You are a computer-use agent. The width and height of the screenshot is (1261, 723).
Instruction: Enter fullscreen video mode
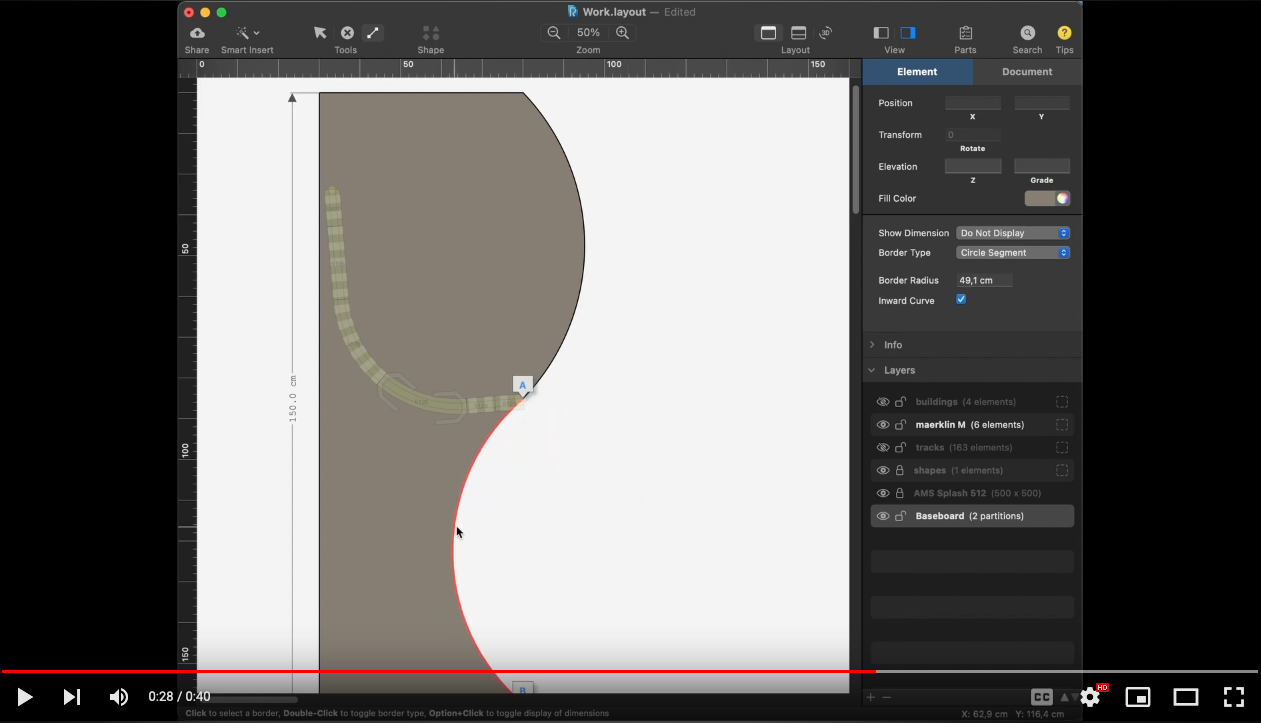tap(1234, 697)
